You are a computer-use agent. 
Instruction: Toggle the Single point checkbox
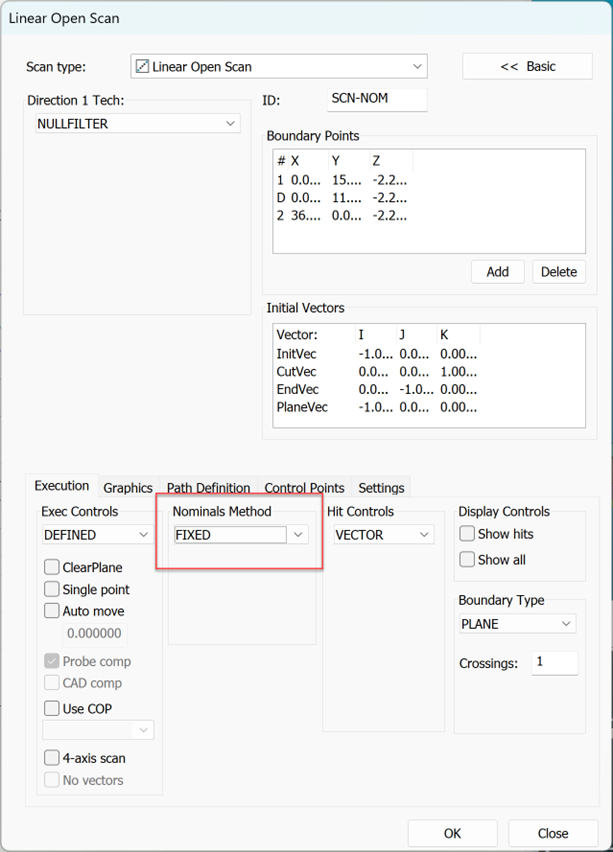[x=52, y=589]
